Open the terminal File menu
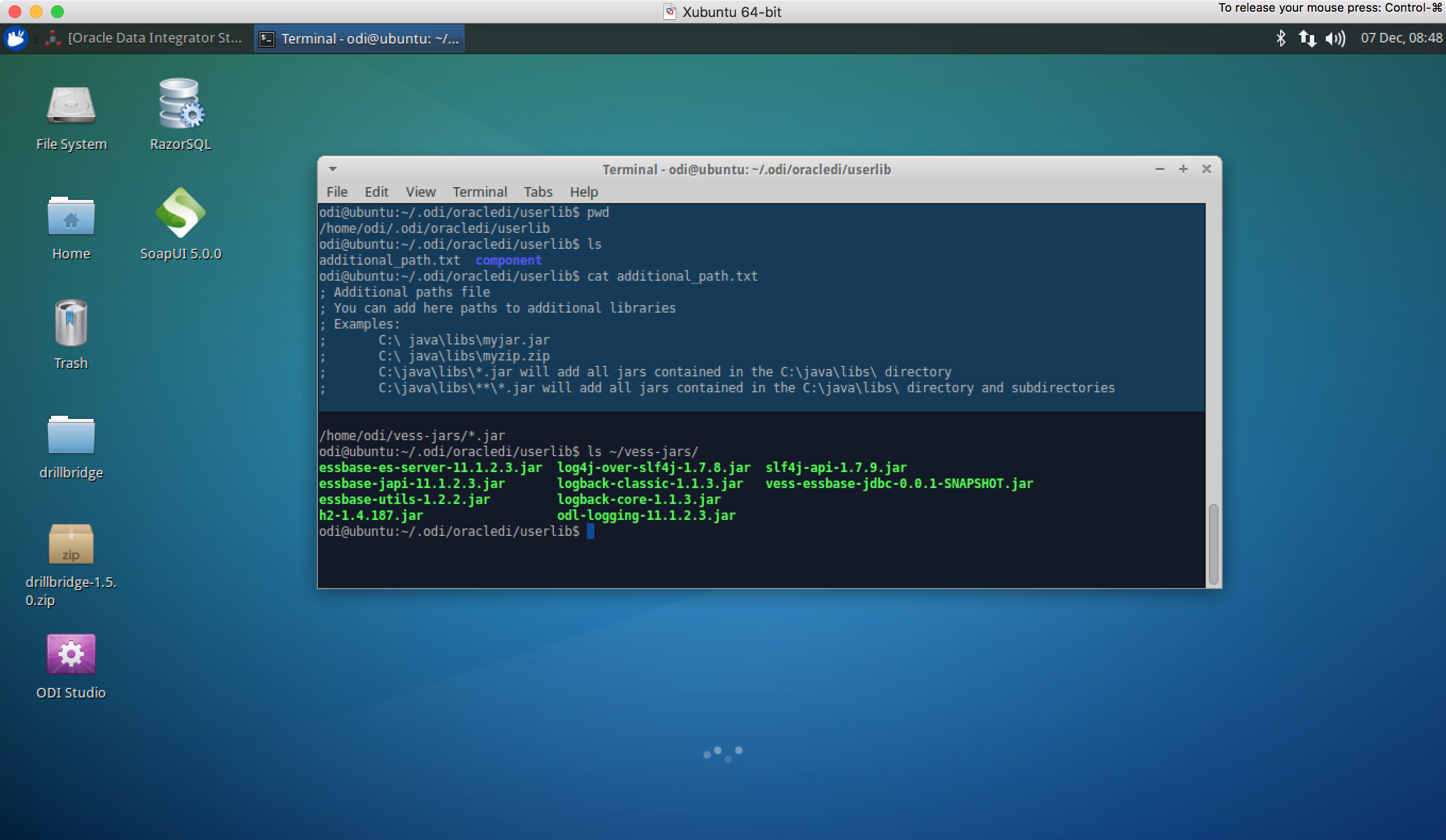Image resolution: width=1446 pixels, height=840 pixels. pos(337,191)
